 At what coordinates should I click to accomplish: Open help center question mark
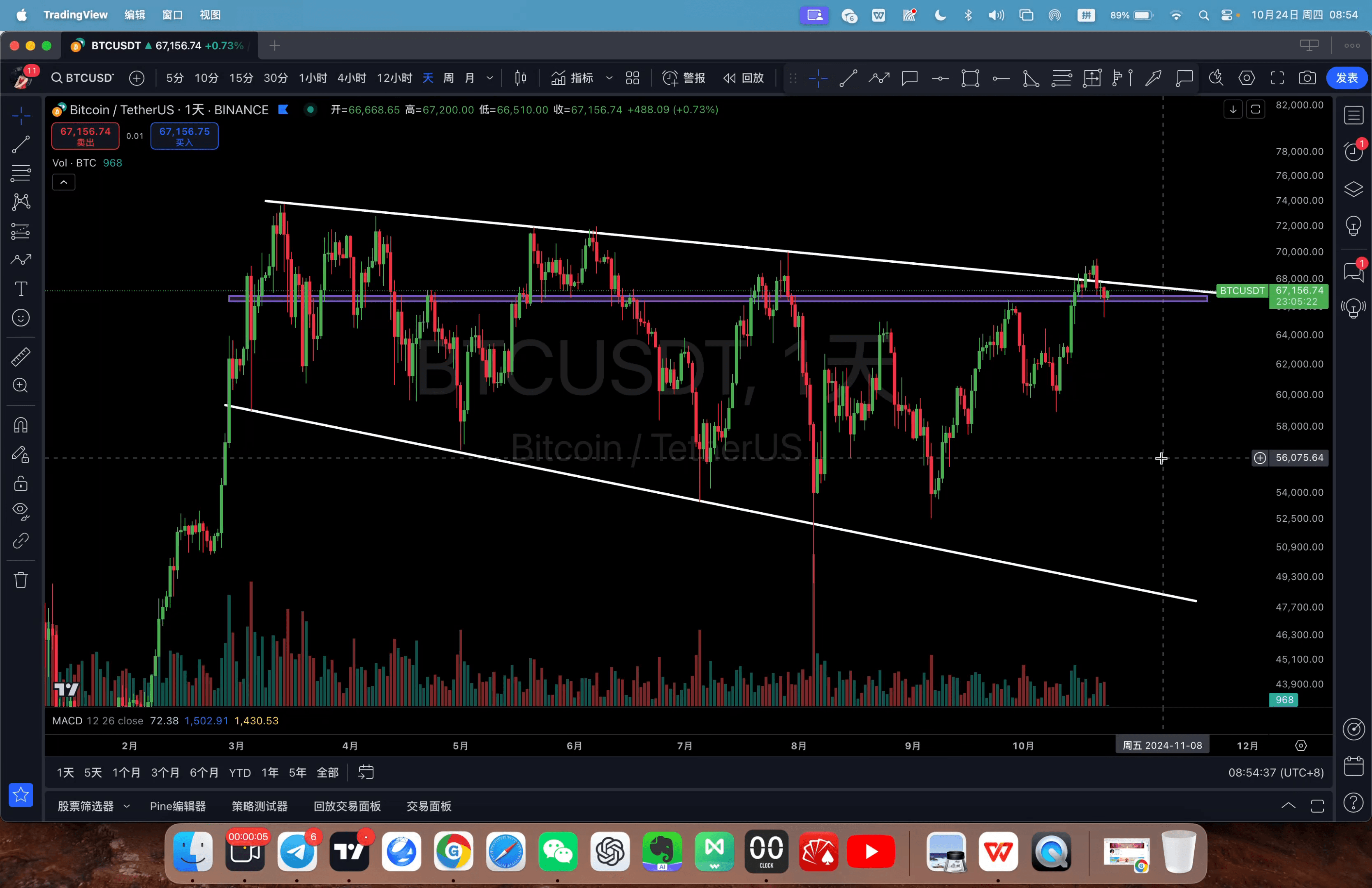click(x=1353, y=803)
